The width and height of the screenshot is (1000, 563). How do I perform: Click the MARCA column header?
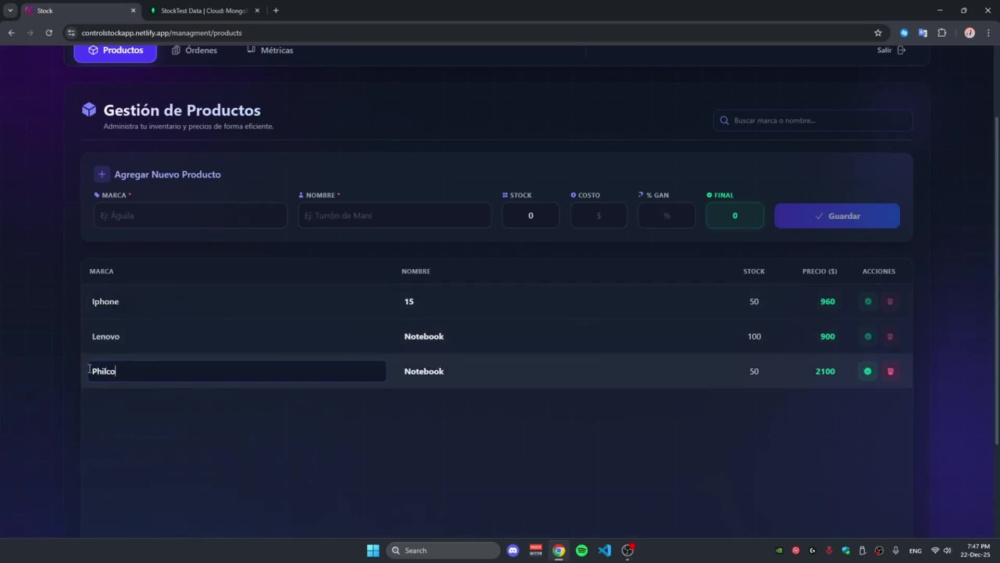point(101,272)
